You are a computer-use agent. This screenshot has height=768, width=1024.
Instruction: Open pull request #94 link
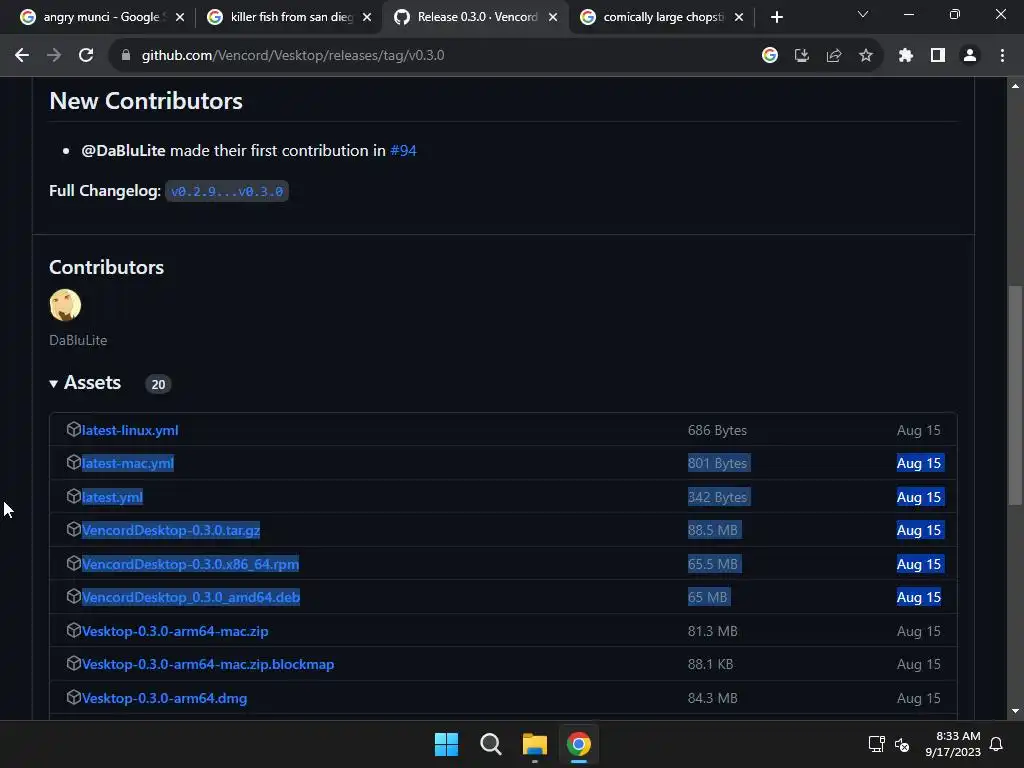coord(403,151)
